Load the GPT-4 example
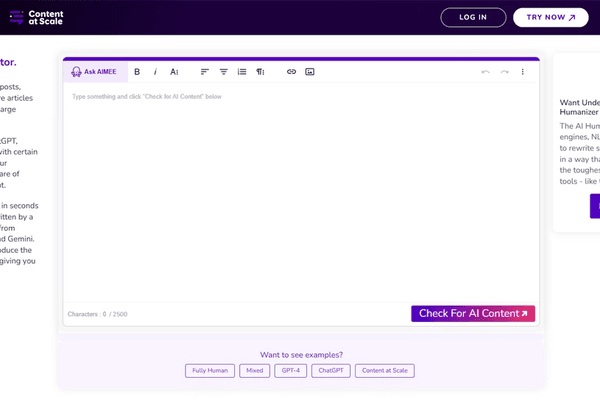The width and height of the screenshot is (600, 400). coord(291,370)
